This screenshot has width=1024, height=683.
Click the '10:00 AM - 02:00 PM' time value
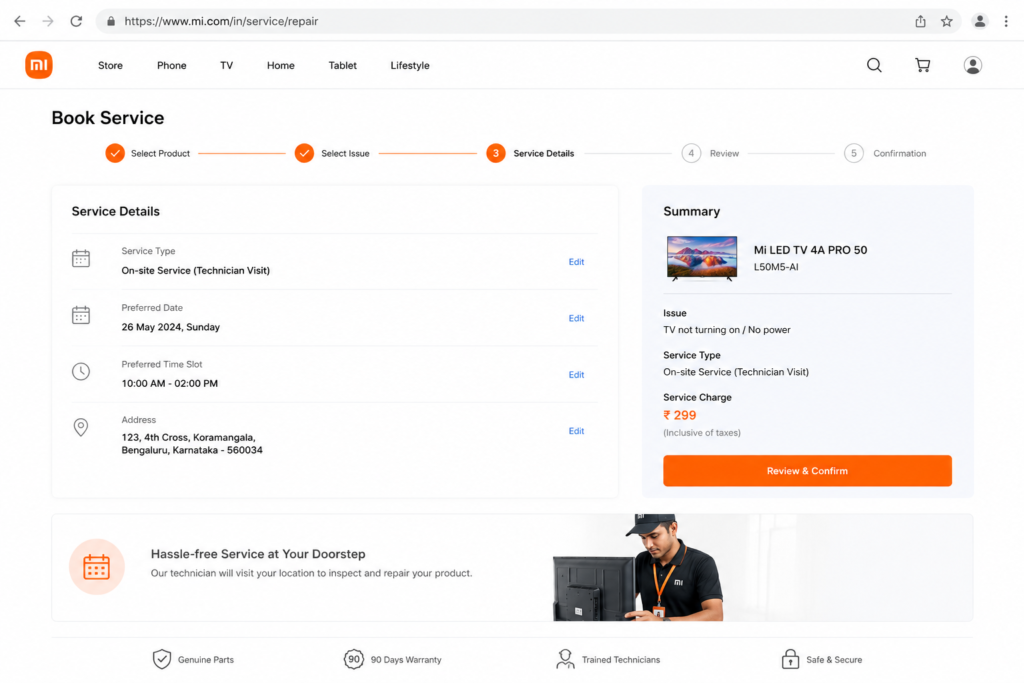click(170, 384)
